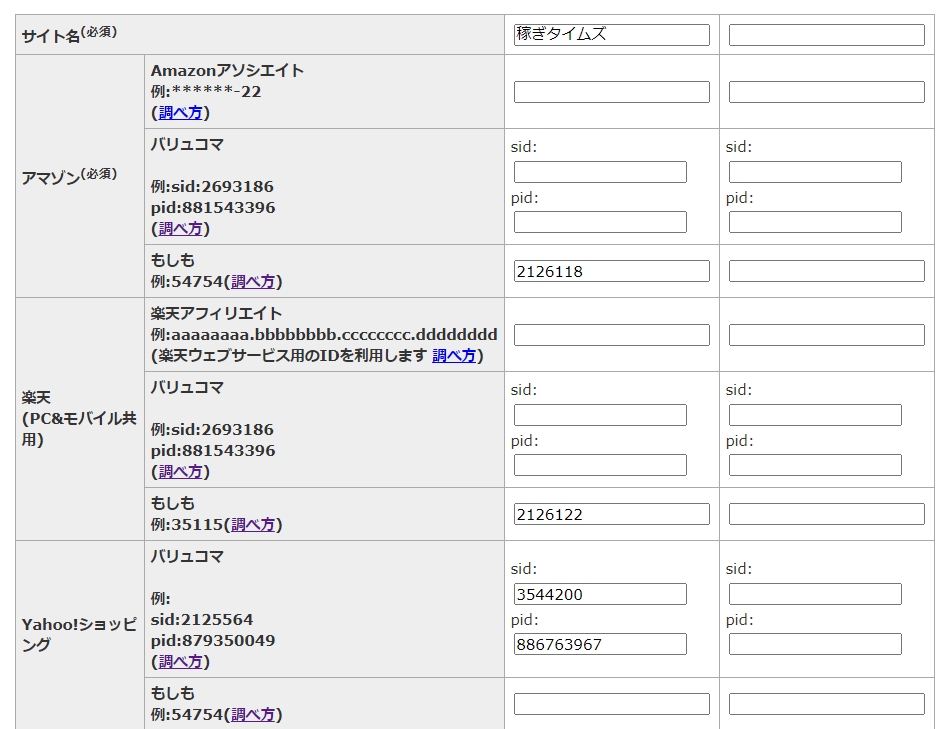Screen dimensions: 950x729
Task: Click second-column Yahoo!ショッピング もしも input field
Action: [x=826, y=704]
